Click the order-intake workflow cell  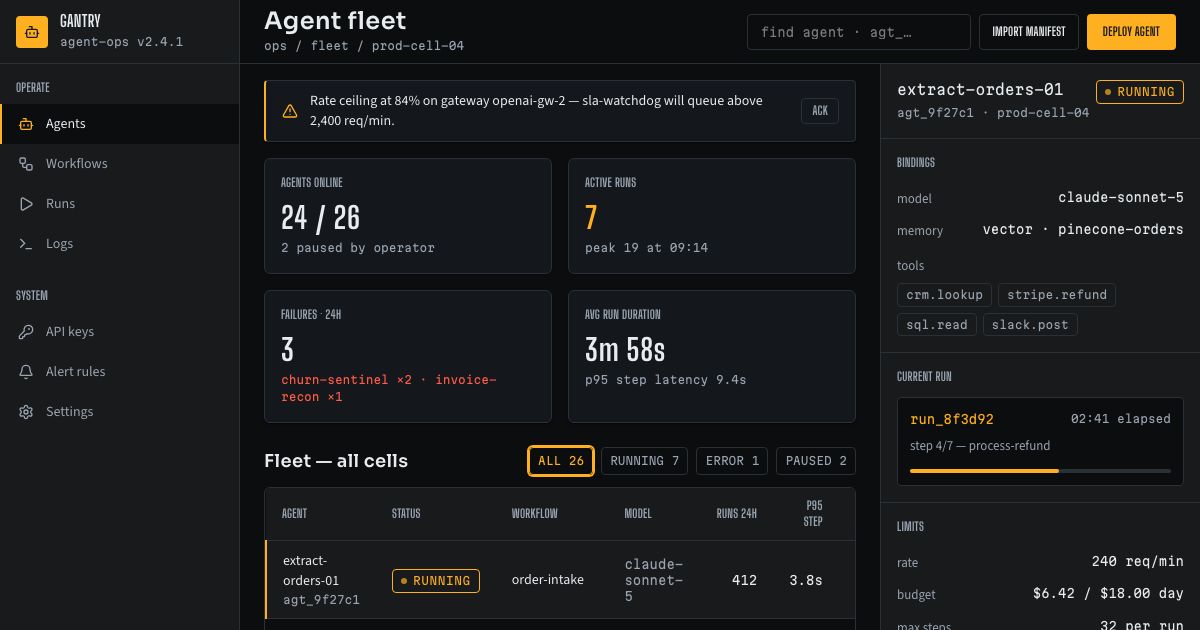[x=548, y=580]
